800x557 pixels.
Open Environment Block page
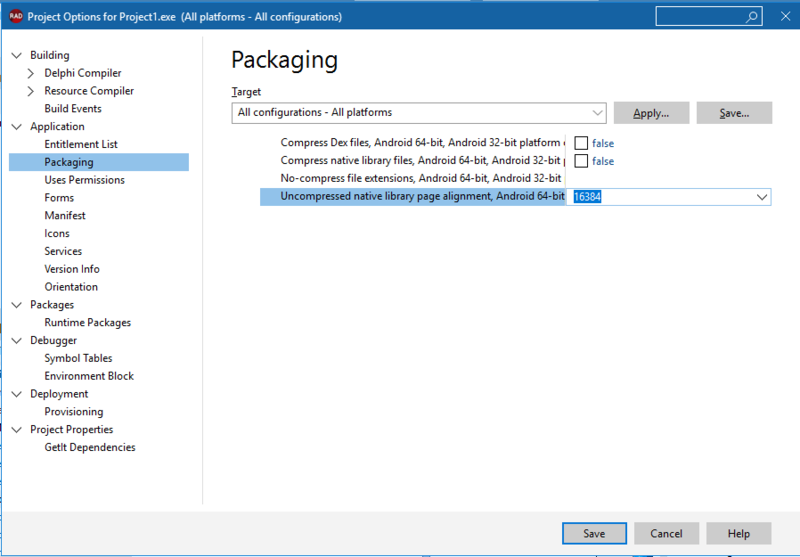click(x=89, y=376)
